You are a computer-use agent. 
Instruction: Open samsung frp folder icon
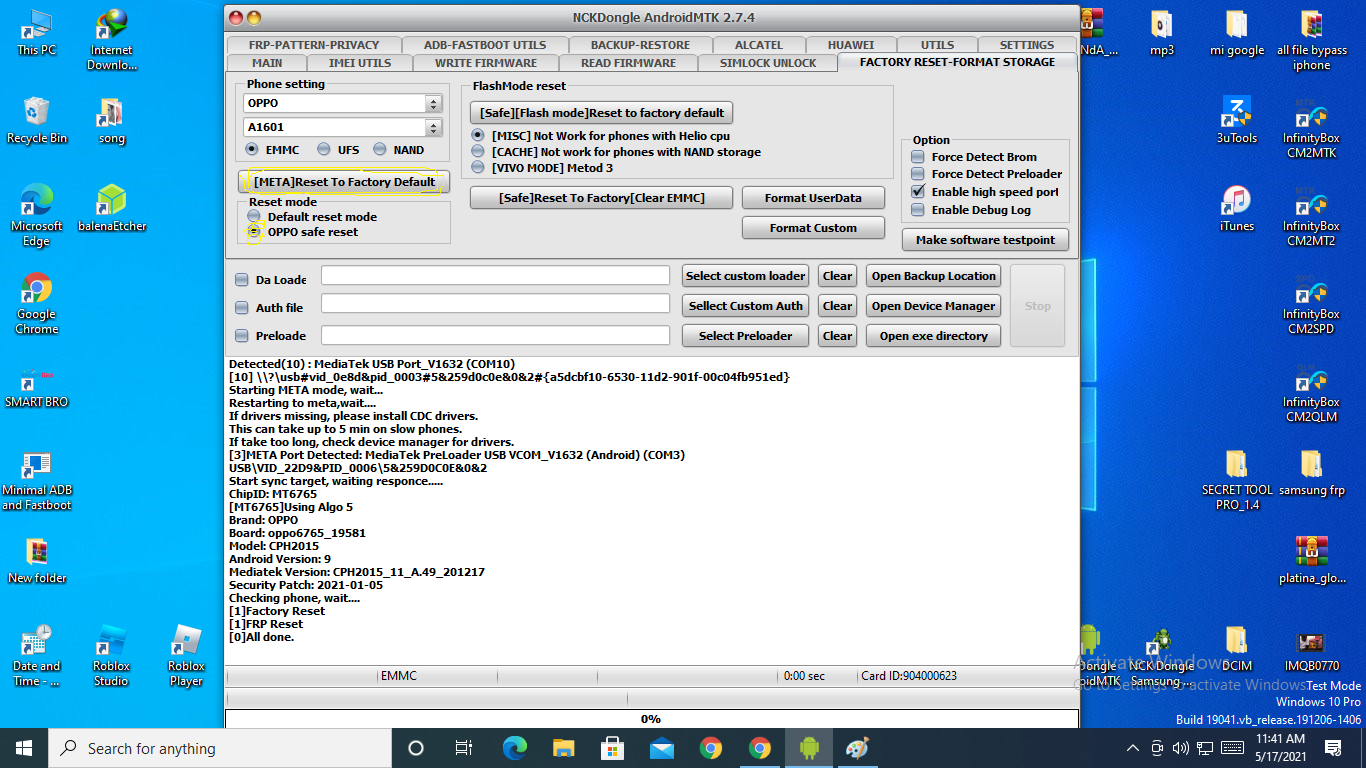pos(1311,473)
